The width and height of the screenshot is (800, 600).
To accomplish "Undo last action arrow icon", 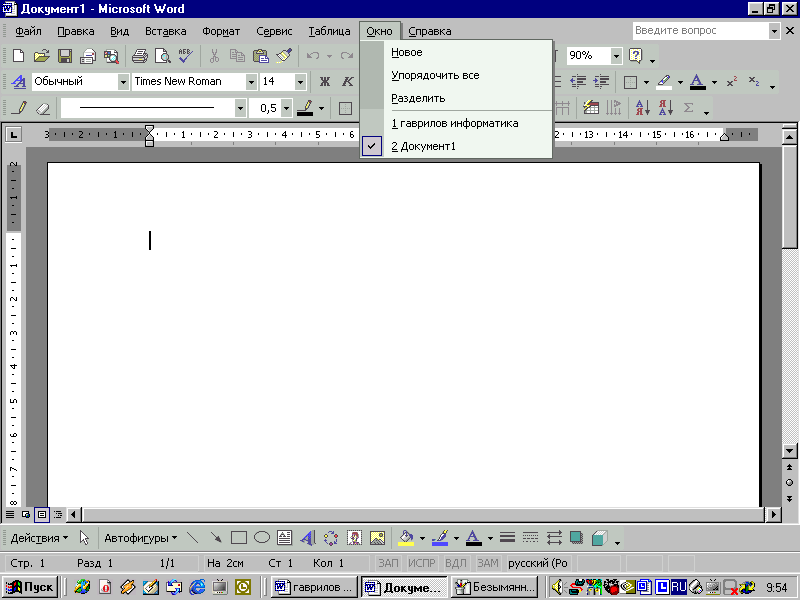I will click(313, 55).
